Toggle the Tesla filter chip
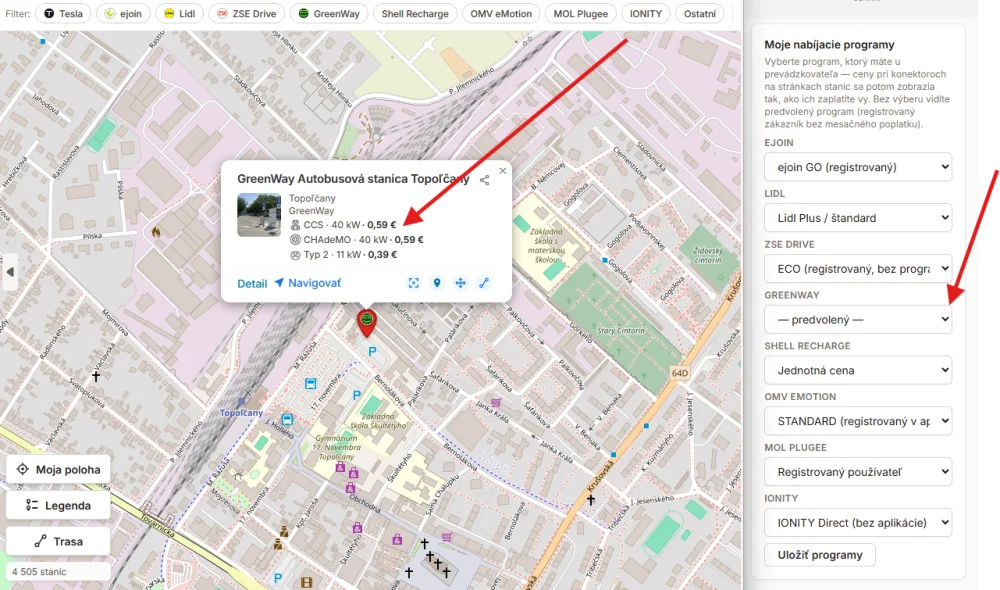This screenshot has height=590, width=1000. pyautogui.click(x=63, y=13)
